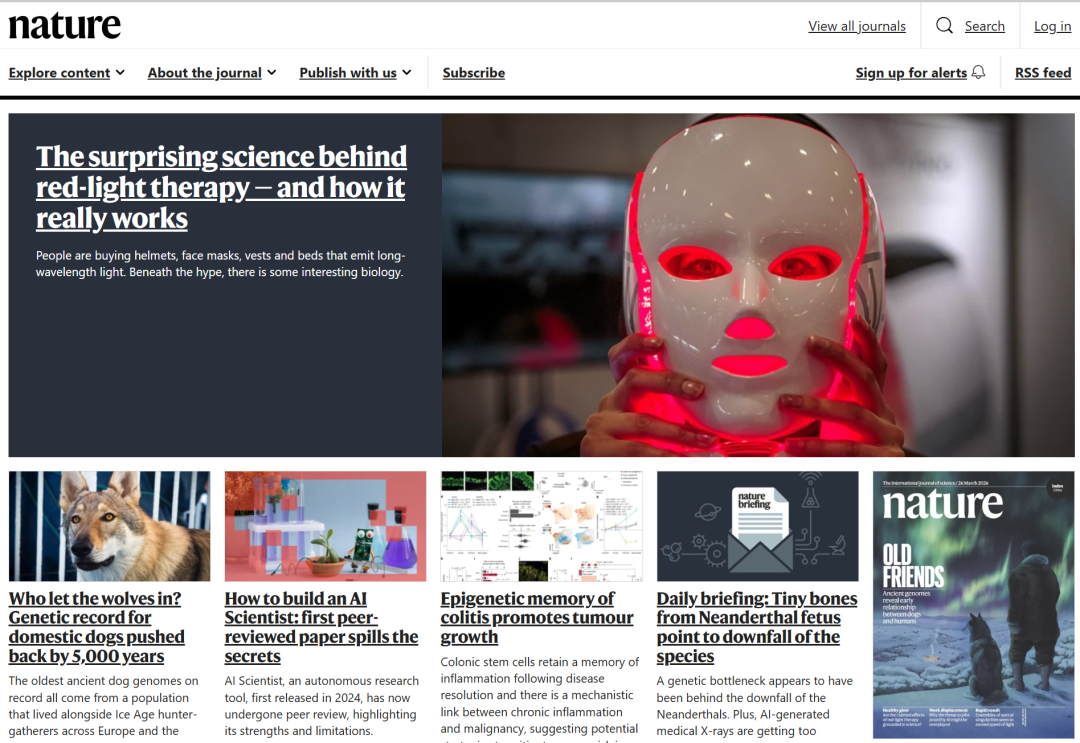Open the epigenetic figure panels thumbnail
The image size is (1080, 743).
pos(541,526)
